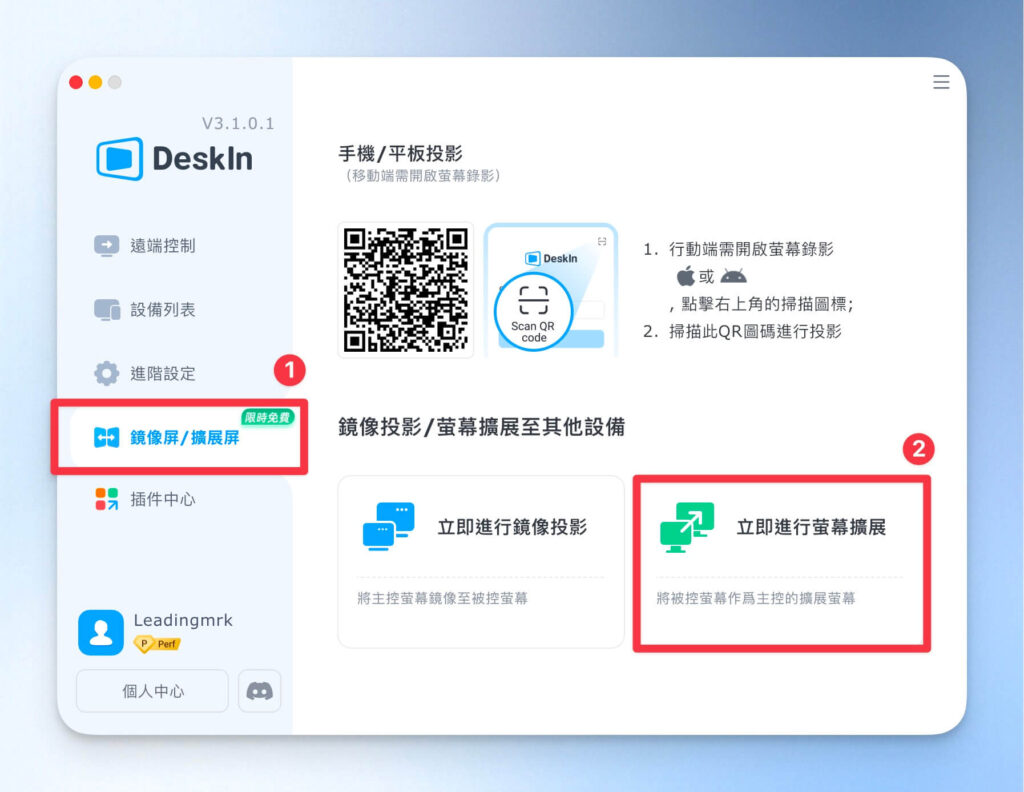Click the 掃描此QR圖碼進行投影 instruction
The width and height of the screenshot is (1024, 792).
pos(755,331)
